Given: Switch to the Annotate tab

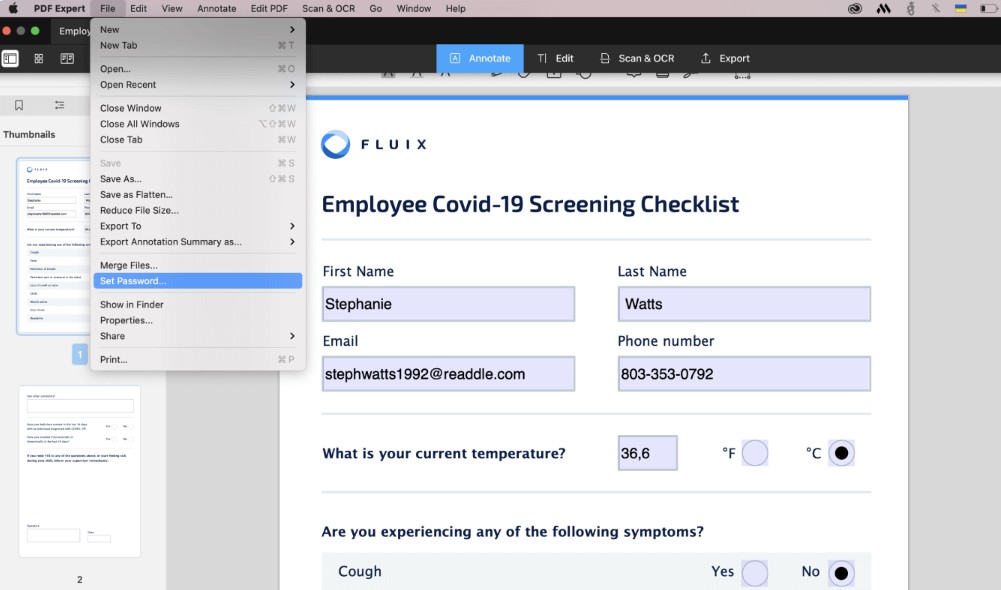Looking at the screenshot, I should pos(480,58).
